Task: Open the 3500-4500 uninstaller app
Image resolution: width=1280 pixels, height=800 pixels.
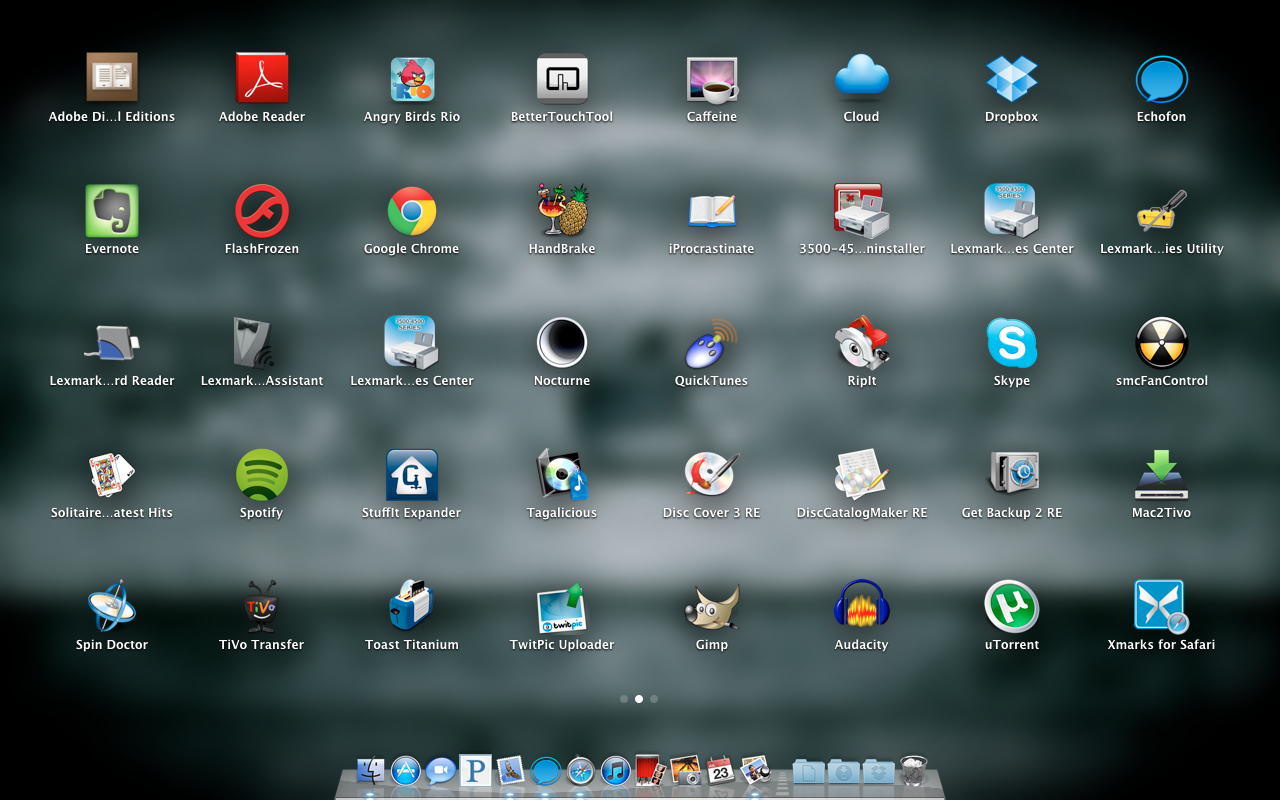Action: [x=862, y=210]
